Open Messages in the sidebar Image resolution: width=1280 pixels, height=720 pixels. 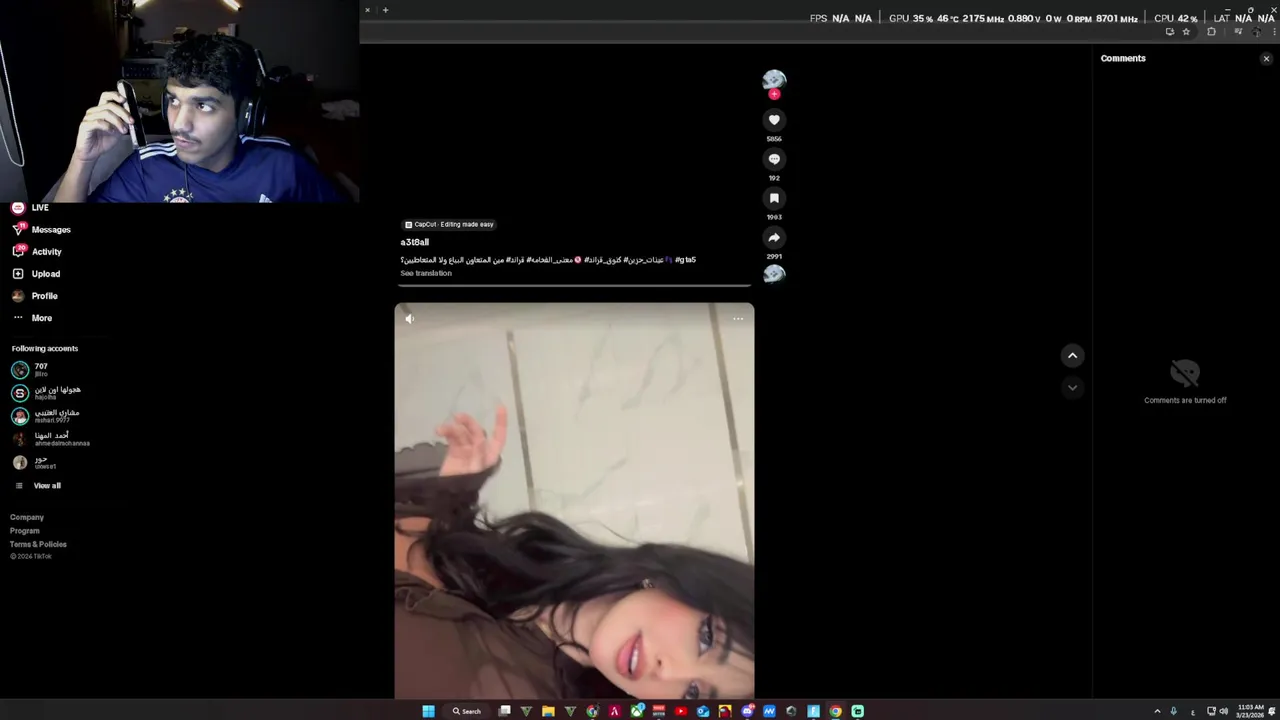40,230
